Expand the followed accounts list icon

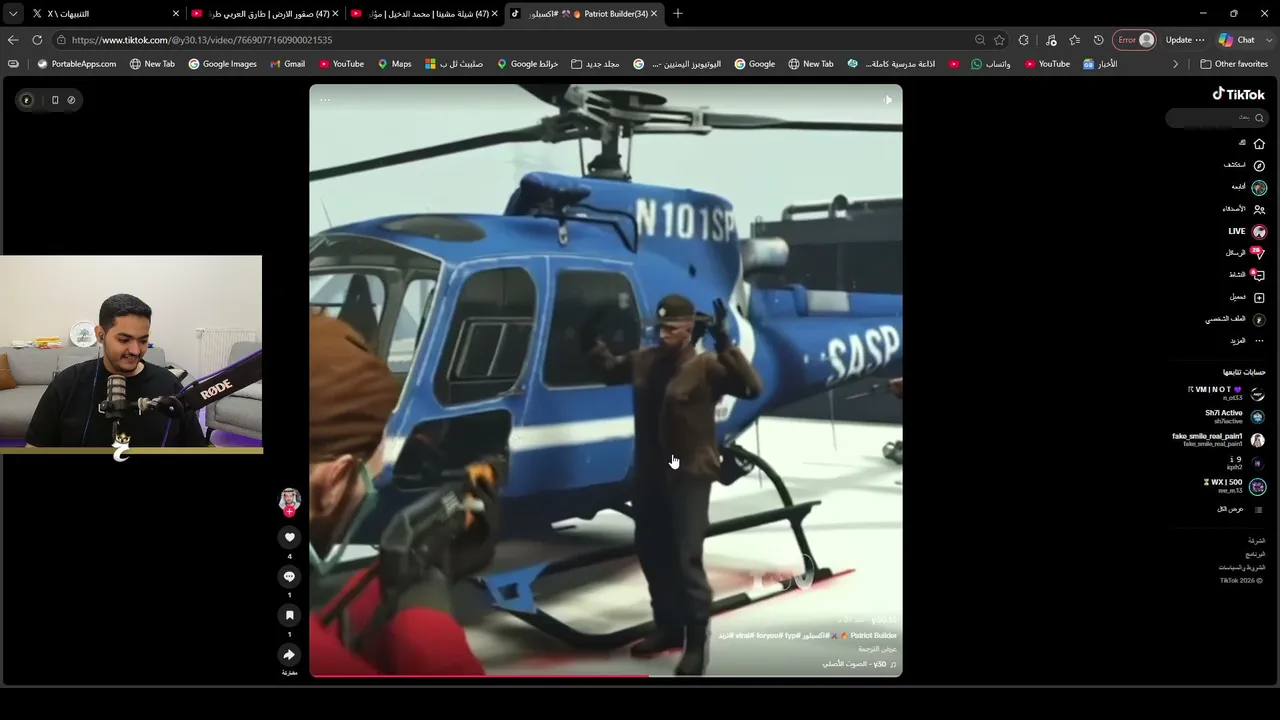(1259, 509)
